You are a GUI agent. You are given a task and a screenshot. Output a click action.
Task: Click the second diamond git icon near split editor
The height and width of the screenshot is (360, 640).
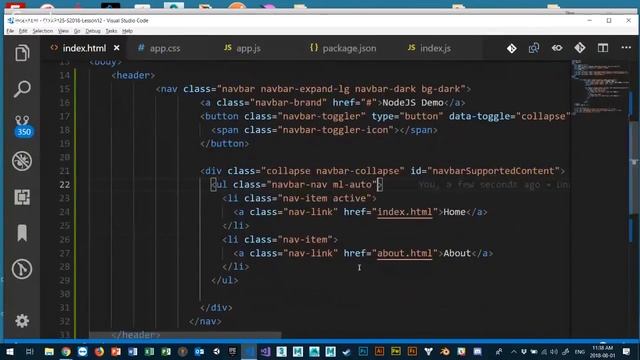580,48
